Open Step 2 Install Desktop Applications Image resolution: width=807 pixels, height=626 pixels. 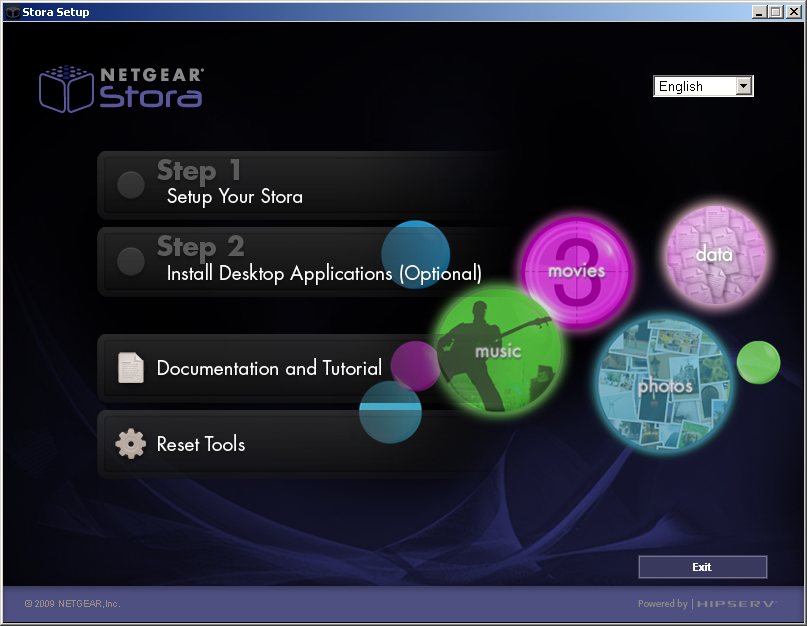click(304, 262)
